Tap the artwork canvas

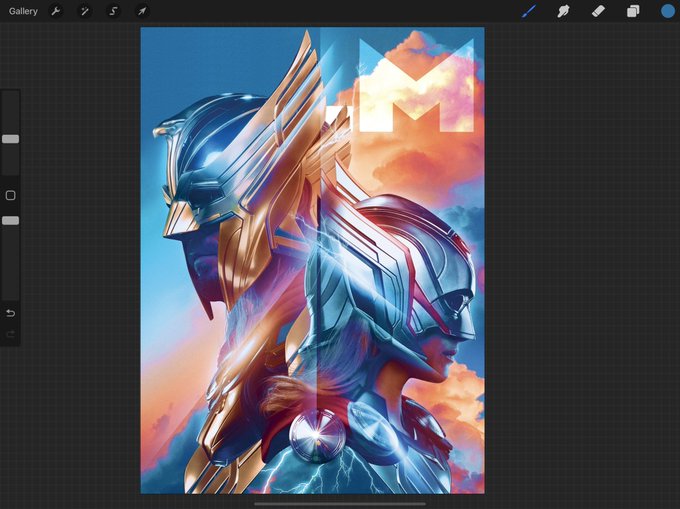312,260
